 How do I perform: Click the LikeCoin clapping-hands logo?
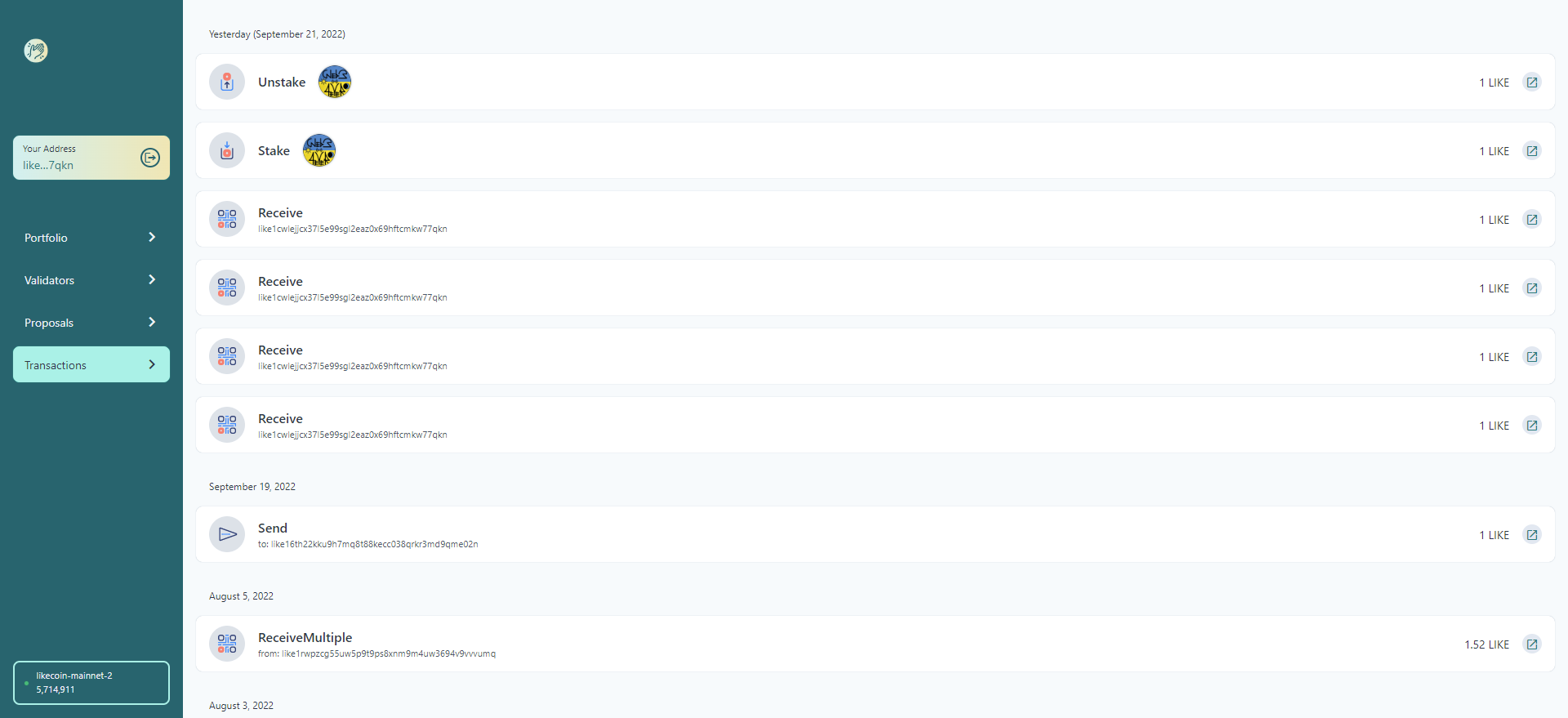pyautogui.click(x=36, y=51)
